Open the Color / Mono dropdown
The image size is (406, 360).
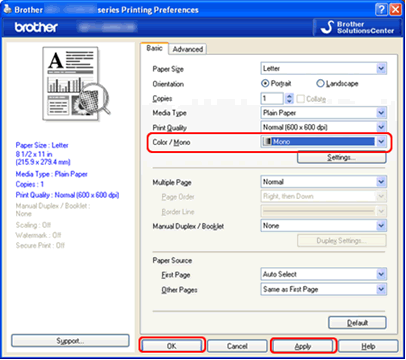click(323, 142)
